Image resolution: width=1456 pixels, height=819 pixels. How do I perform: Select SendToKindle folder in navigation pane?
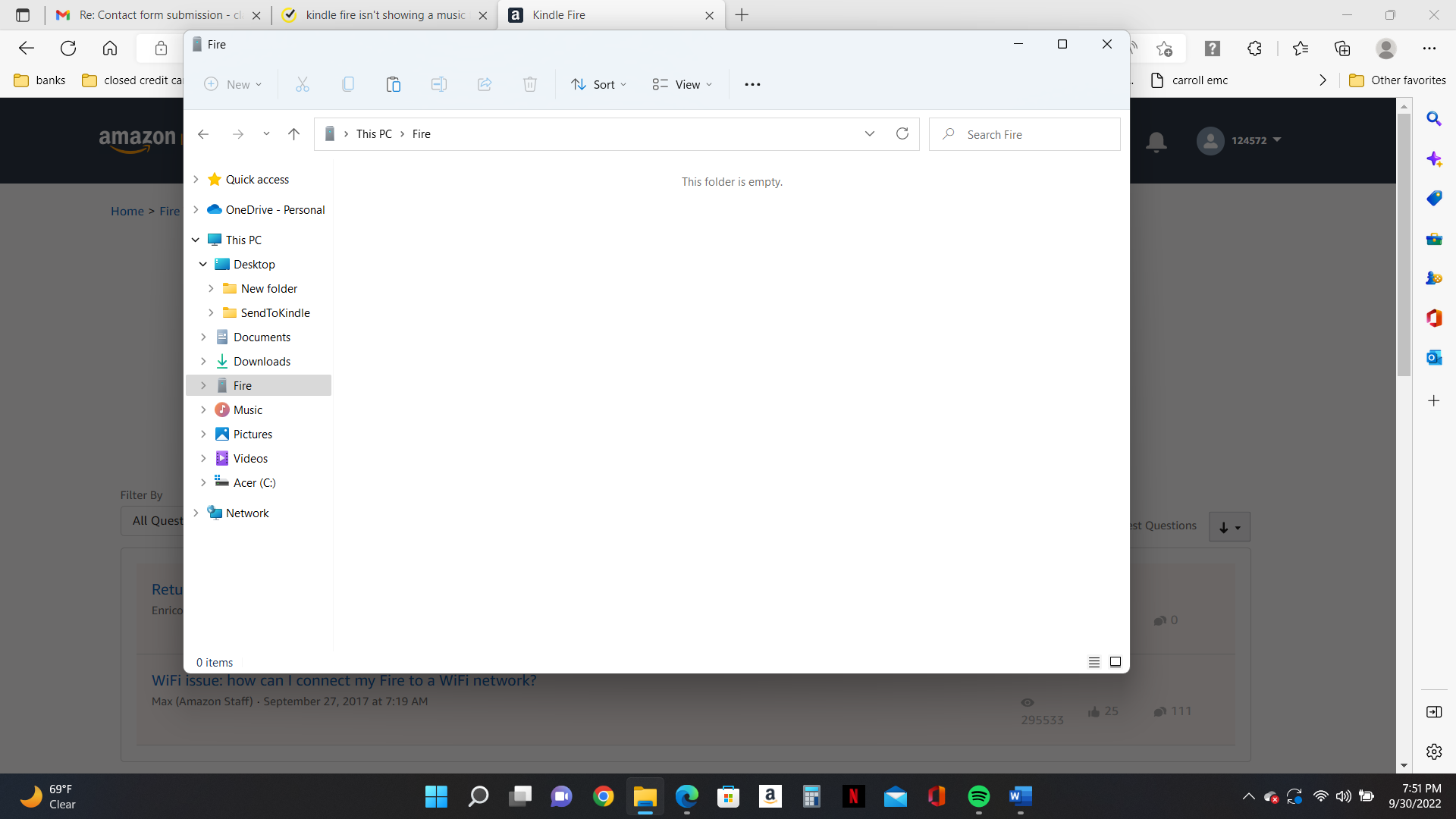275,313
